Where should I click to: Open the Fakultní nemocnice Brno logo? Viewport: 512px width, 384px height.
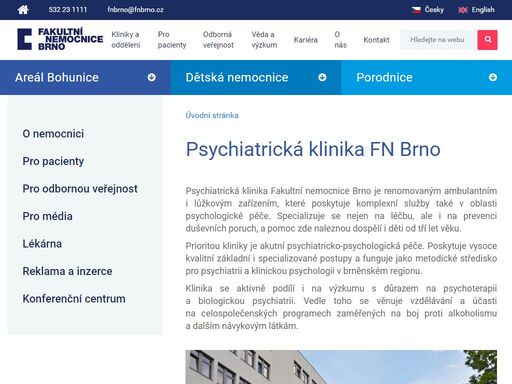60,39
